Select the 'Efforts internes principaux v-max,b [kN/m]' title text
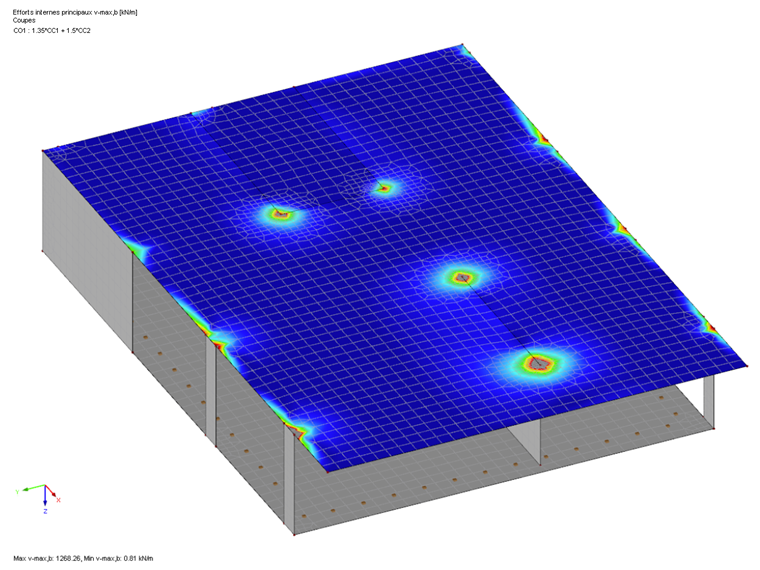The image size is (760, 570). coord(75,13)
